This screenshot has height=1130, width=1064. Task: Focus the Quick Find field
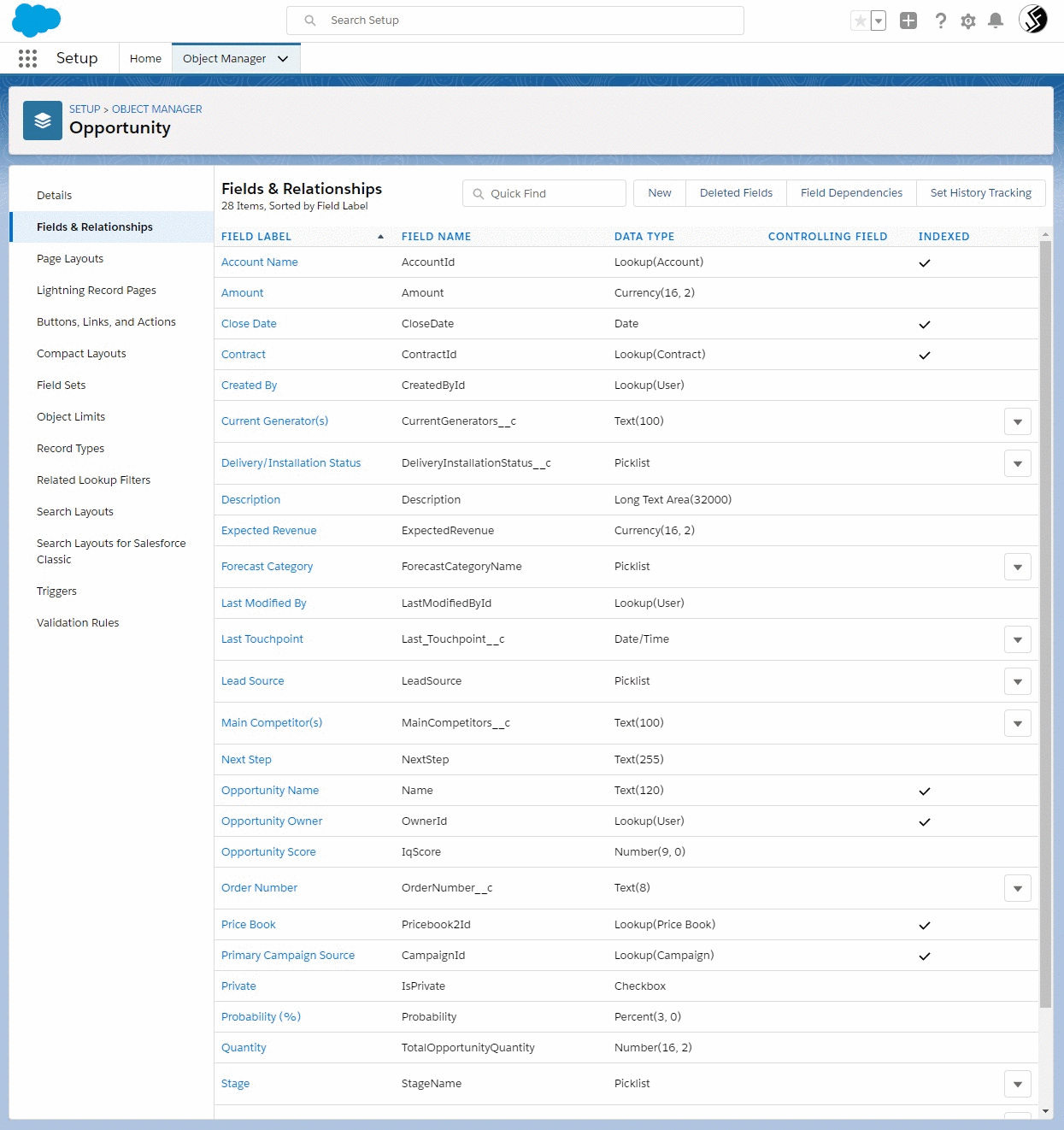(544, 193)
